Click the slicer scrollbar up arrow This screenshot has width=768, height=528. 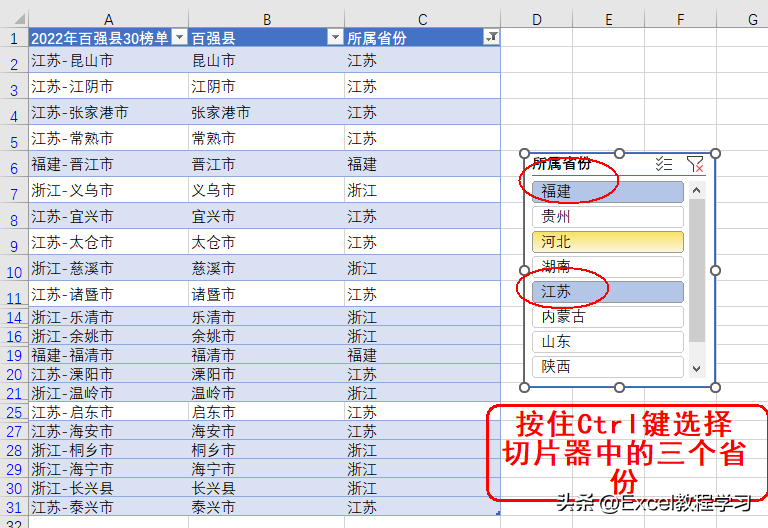point(696,190)
